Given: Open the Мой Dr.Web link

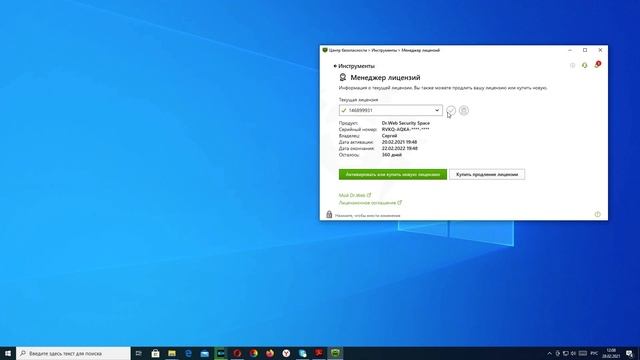Looking at the screenshot, I should tap(355, 196).
